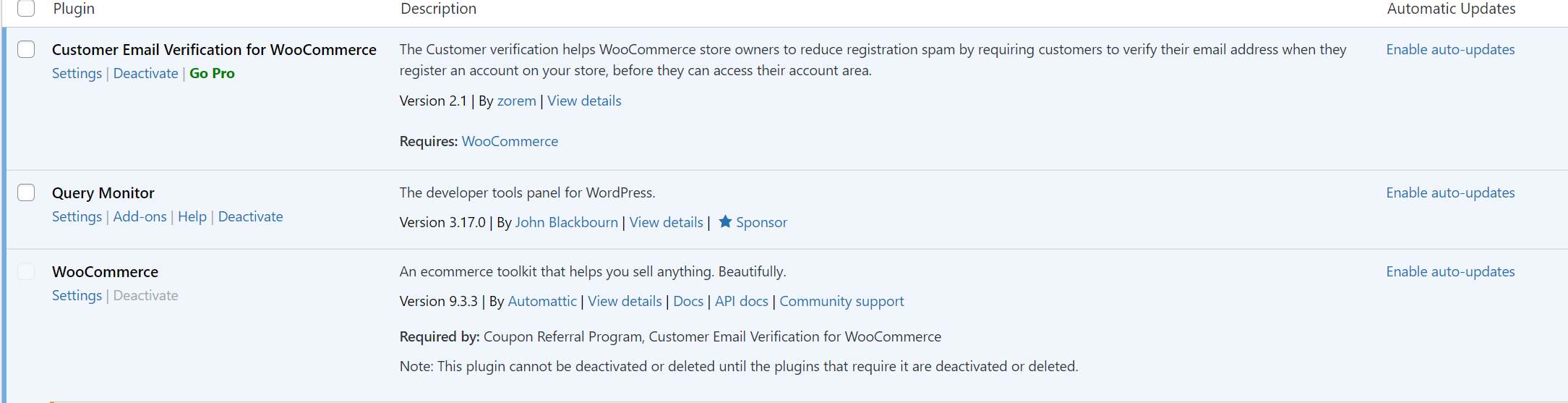View details for Customer Email Verification
Image resolution: width=1568 pixels, height=403 pixels.
(x=584, y=101)
